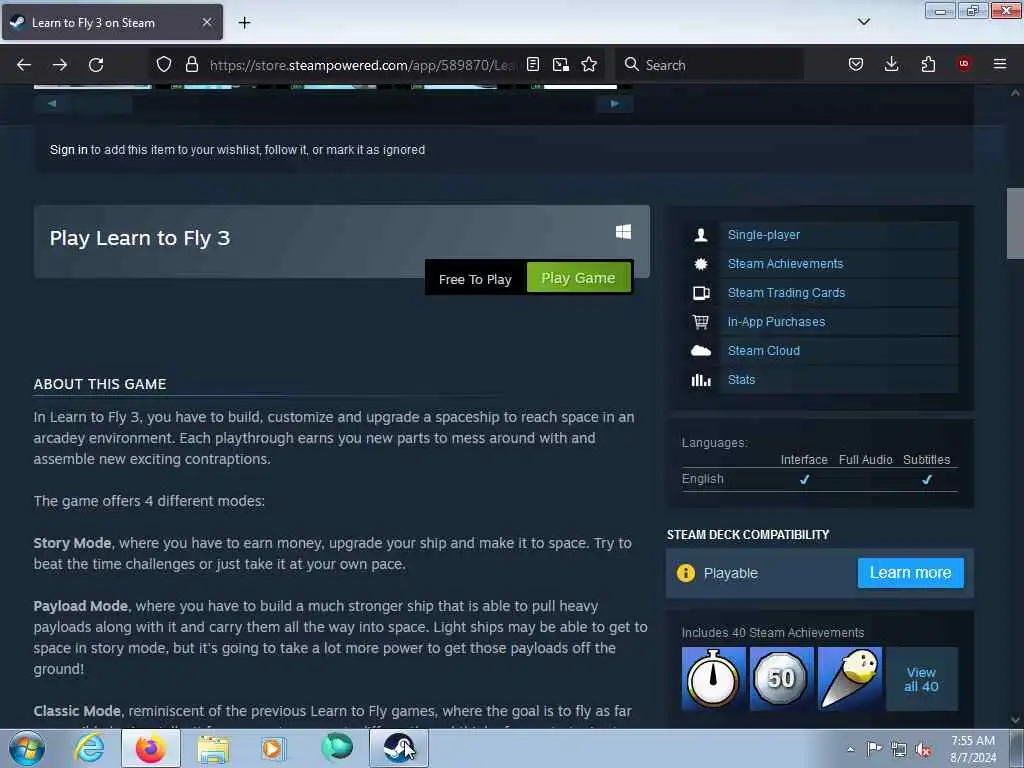1024x768 pixels.
Task: Click the Steam Deck Learn more button
Action: (x=910, y=573)
